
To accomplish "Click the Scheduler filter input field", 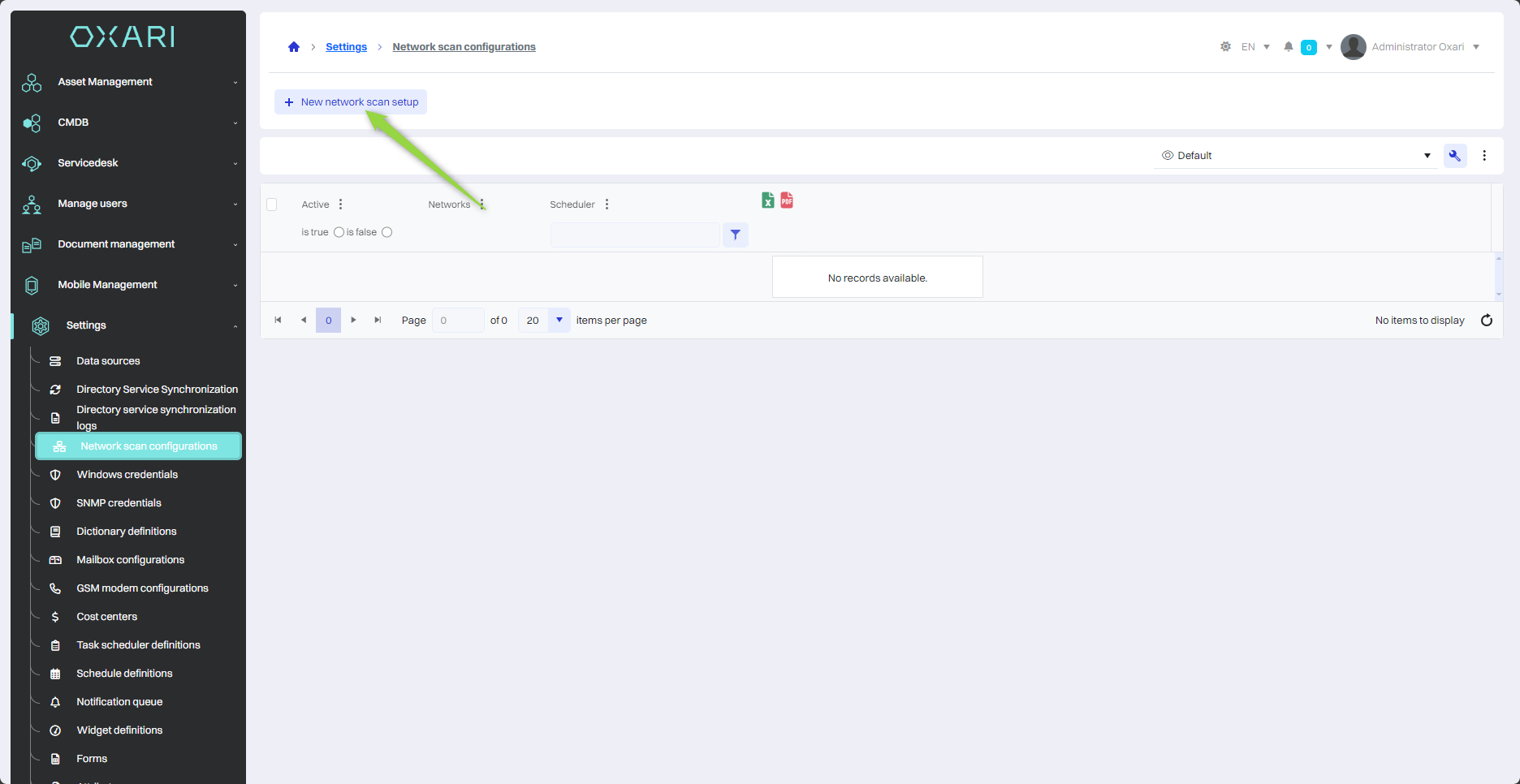I will tap(634, 235).
